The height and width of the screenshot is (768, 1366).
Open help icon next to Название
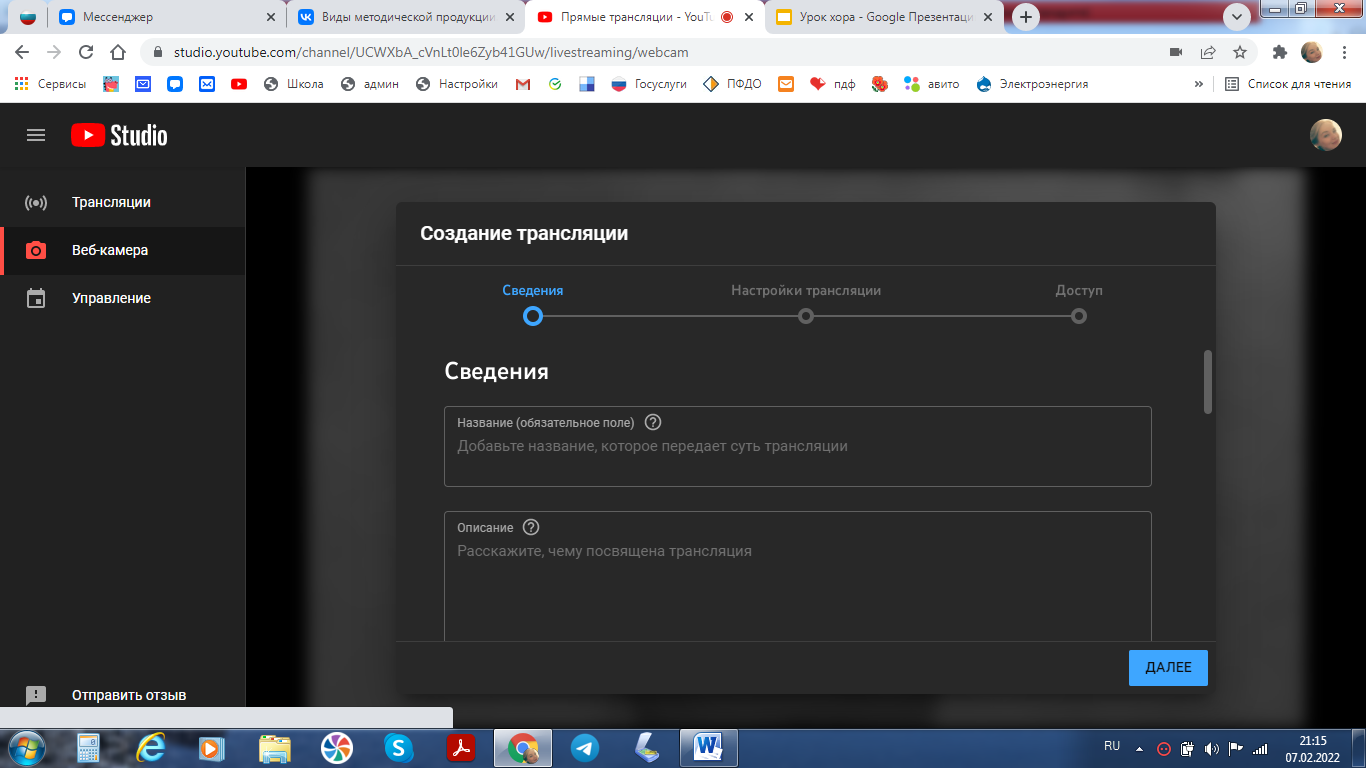coord(653,422)
